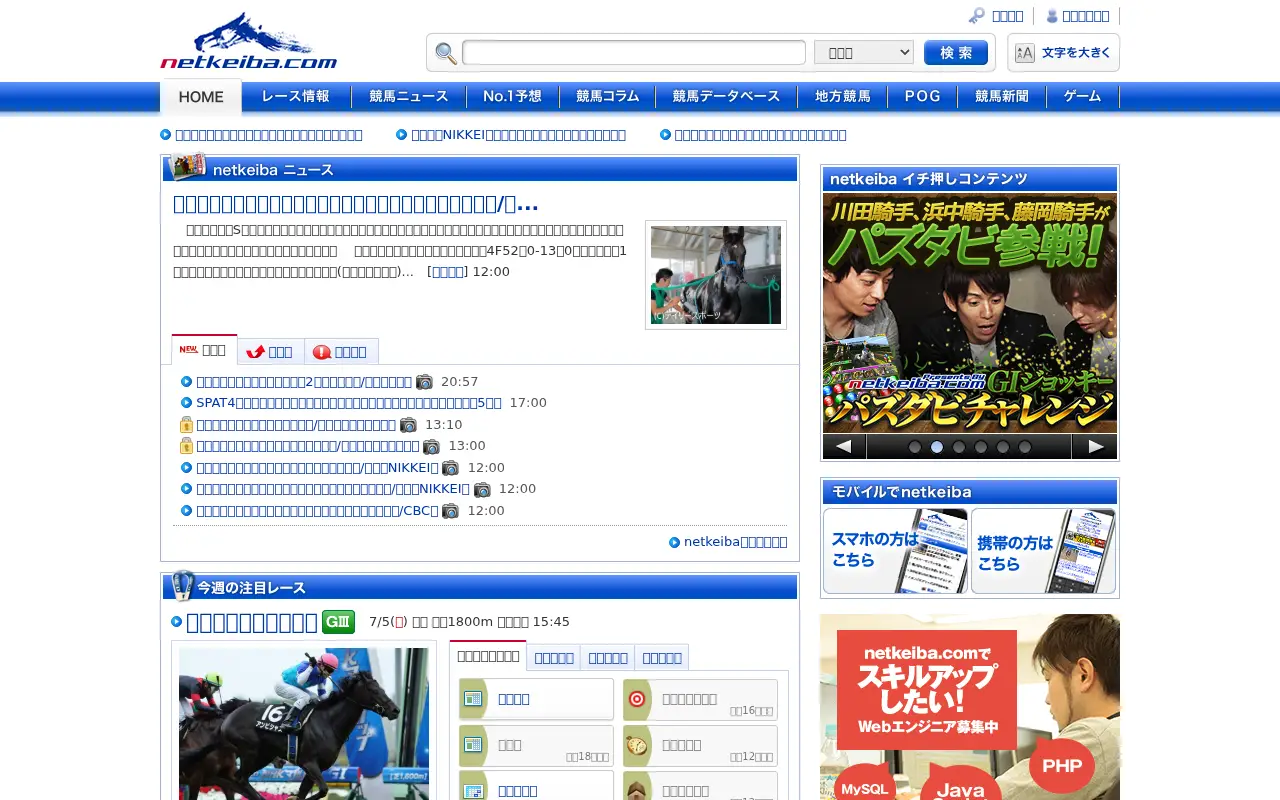Viewport: 1280px width, 800px height.
Task: Click the red target icon in race panel
Action: tap(637, 700)
